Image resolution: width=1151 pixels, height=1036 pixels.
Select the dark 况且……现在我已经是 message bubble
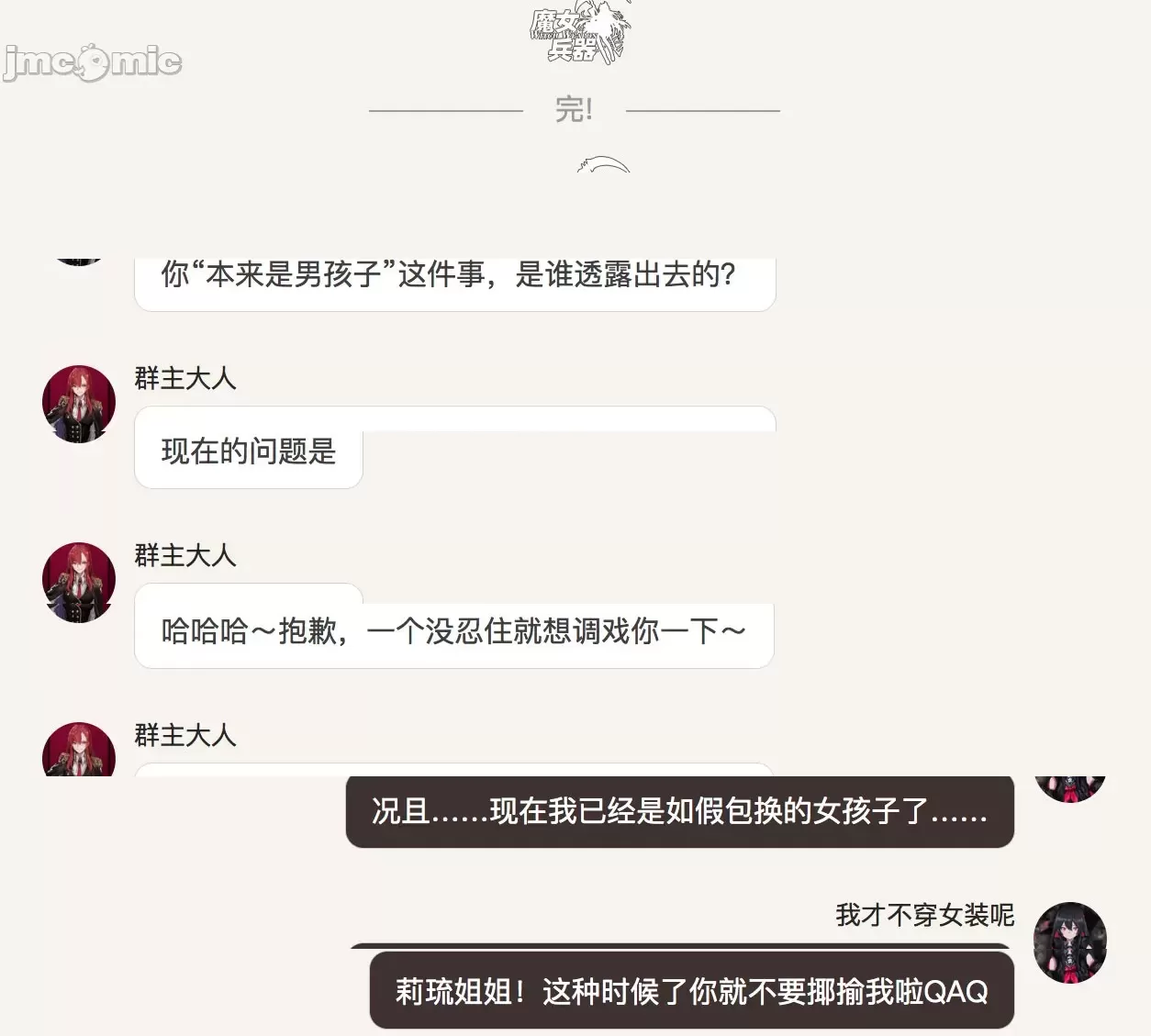(x=680, y=811)
